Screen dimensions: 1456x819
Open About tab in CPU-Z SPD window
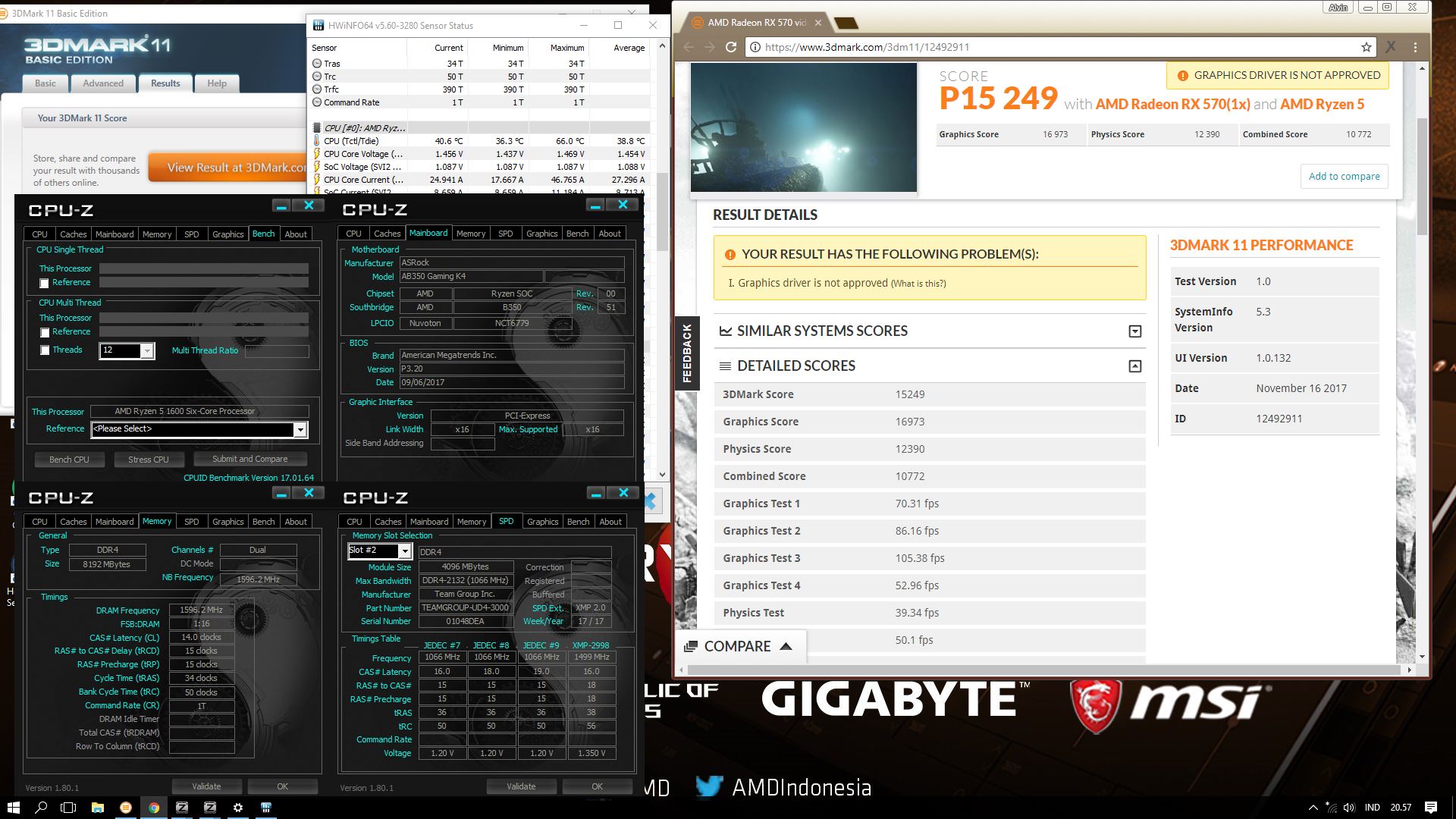click(610, 522)
